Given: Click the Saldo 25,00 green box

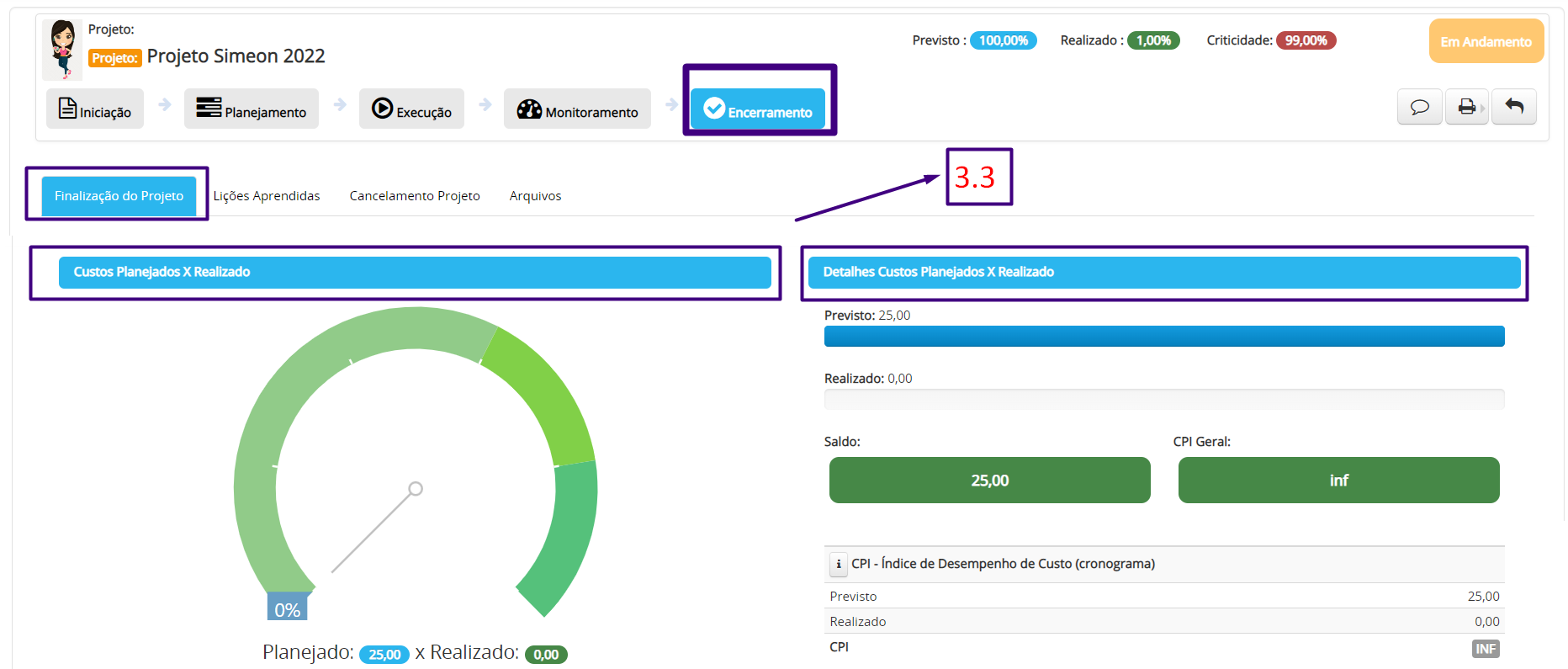Looking at the screenshot, I should [990, 481].
